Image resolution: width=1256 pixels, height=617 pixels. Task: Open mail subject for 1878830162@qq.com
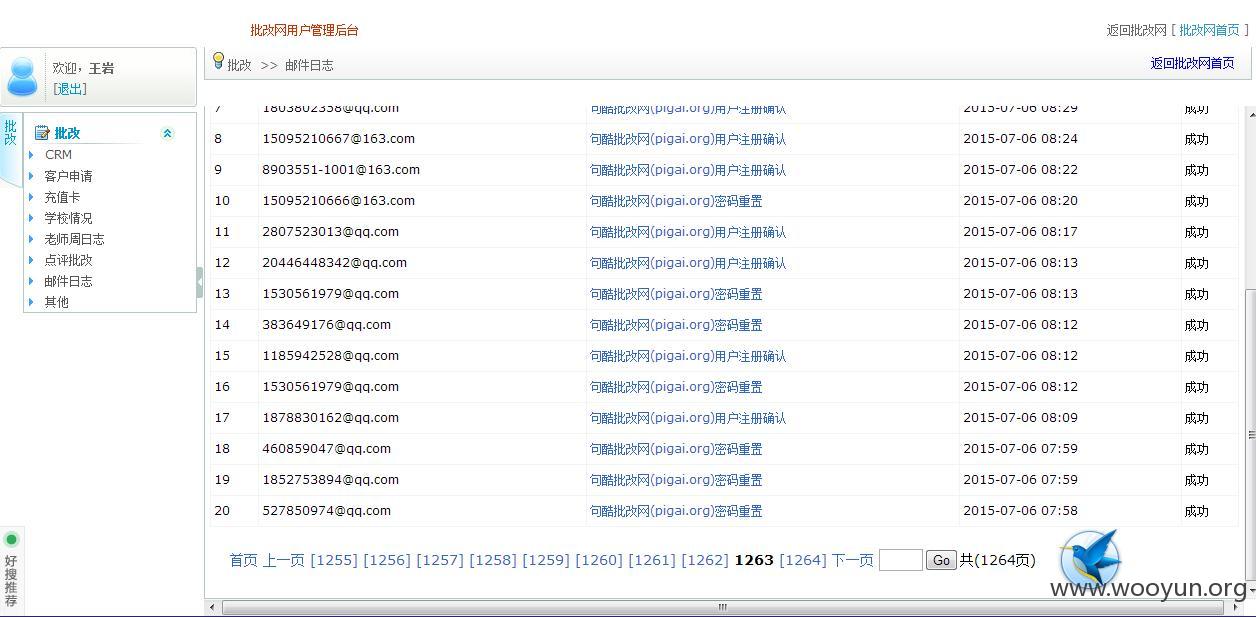tap(688, 418)
